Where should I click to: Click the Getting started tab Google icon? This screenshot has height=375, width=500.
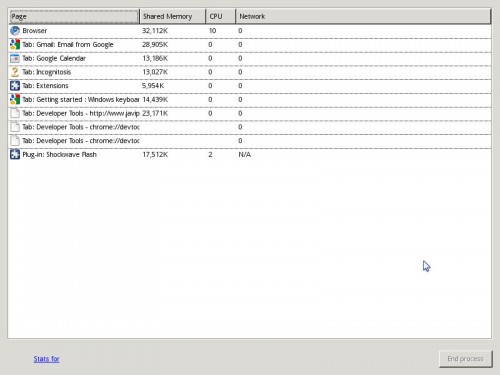pyautogui.click(x=15, y=99)
